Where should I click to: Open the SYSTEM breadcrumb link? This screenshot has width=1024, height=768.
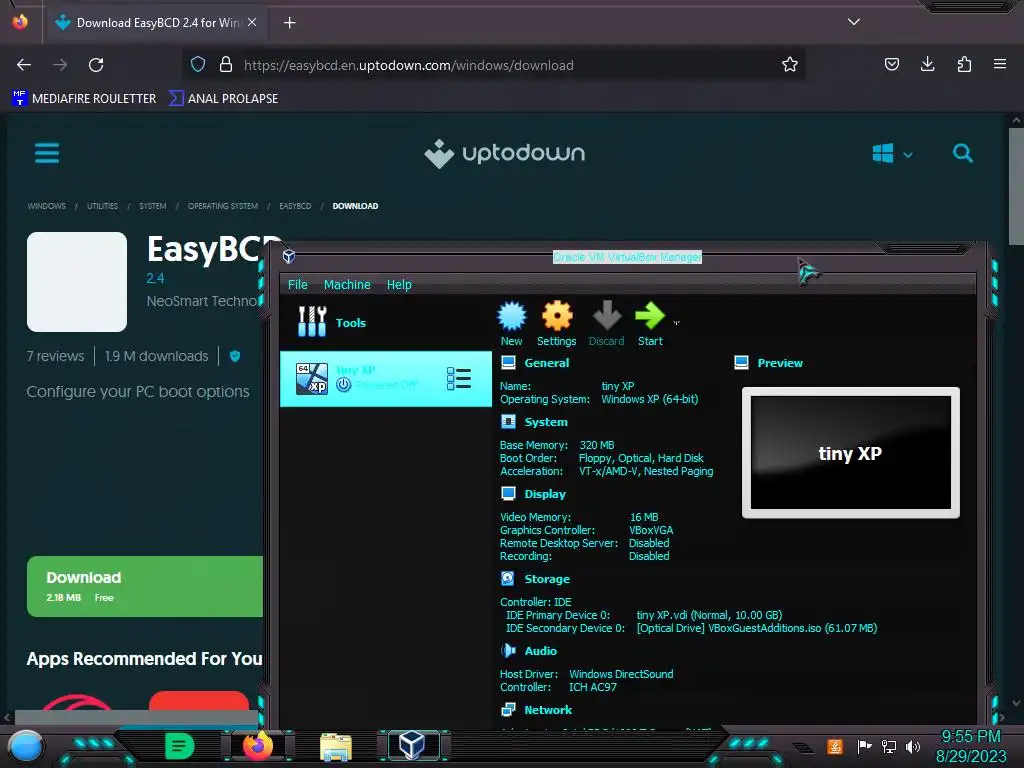[152, 206]
